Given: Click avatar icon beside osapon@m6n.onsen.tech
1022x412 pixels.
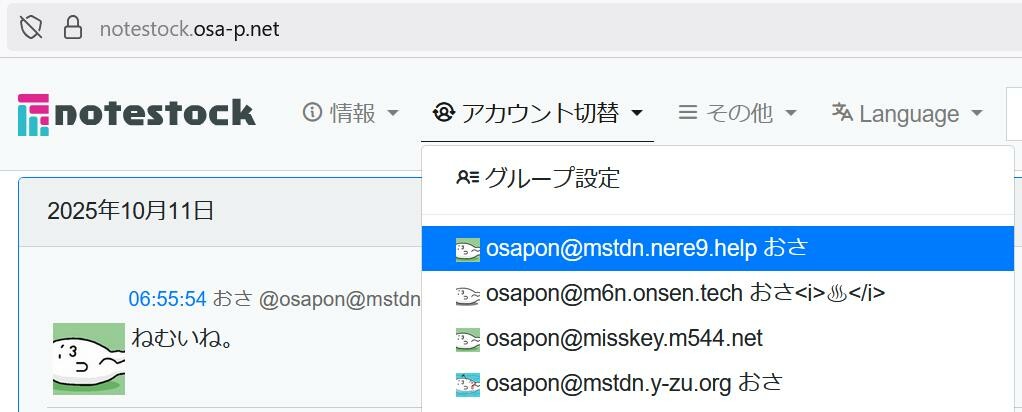Looking at the screenshot, I should pyautogui.click(x=468, y=294).
